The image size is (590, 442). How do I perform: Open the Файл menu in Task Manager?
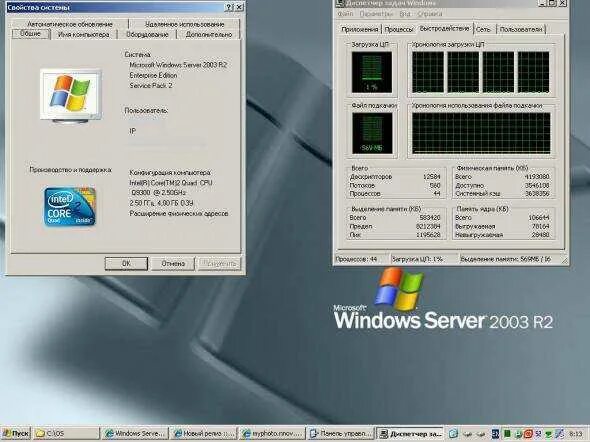pyautogui.click(x=345, y=14)
